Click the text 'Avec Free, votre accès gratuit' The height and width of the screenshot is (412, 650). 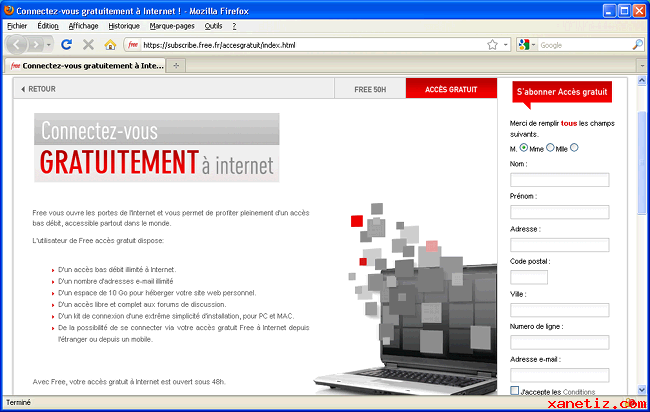coord(129,382)
